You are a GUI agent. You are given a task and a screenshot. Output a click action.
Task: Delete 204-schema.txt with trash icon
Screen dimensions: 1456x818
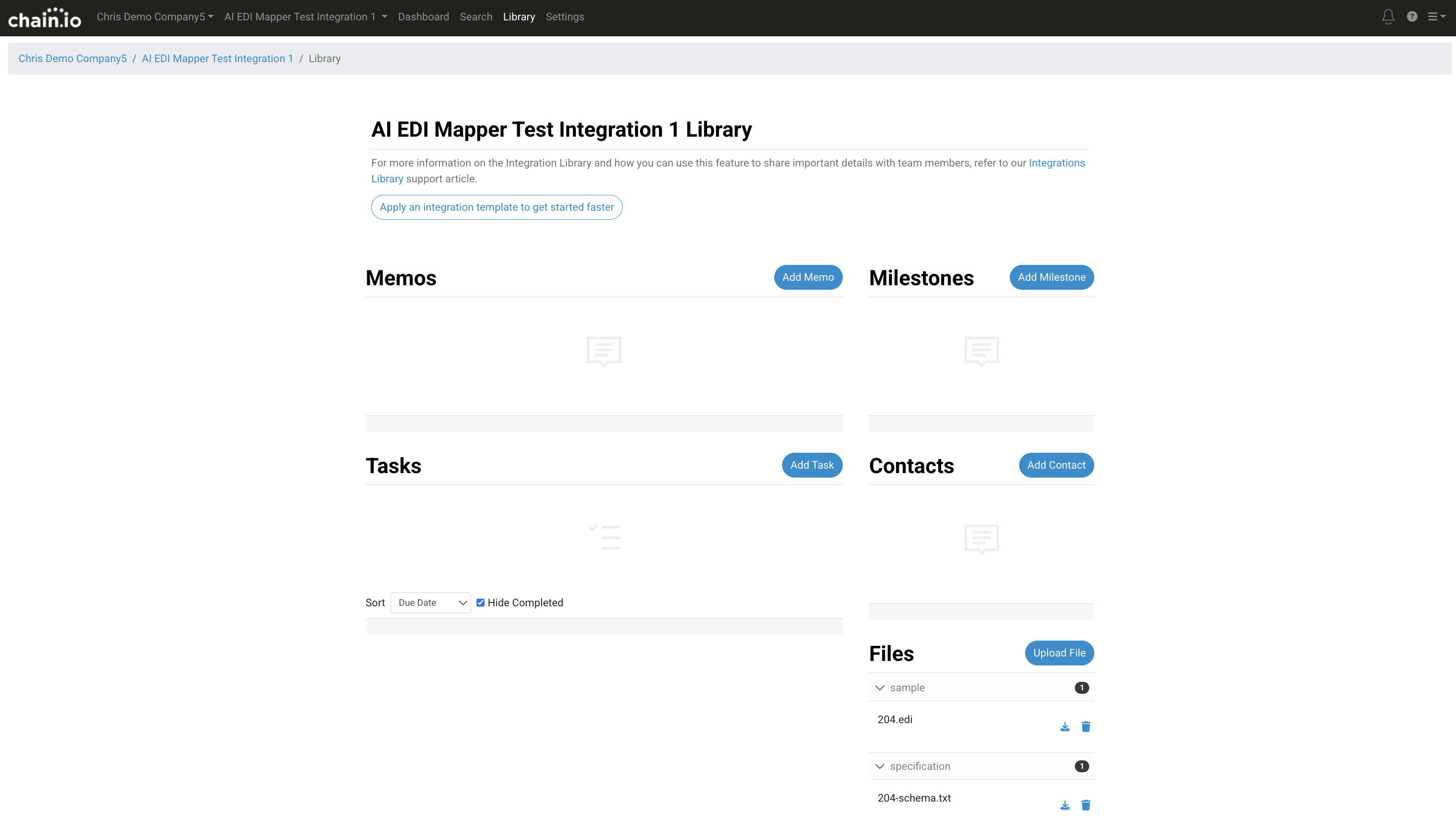point(1085,805)
